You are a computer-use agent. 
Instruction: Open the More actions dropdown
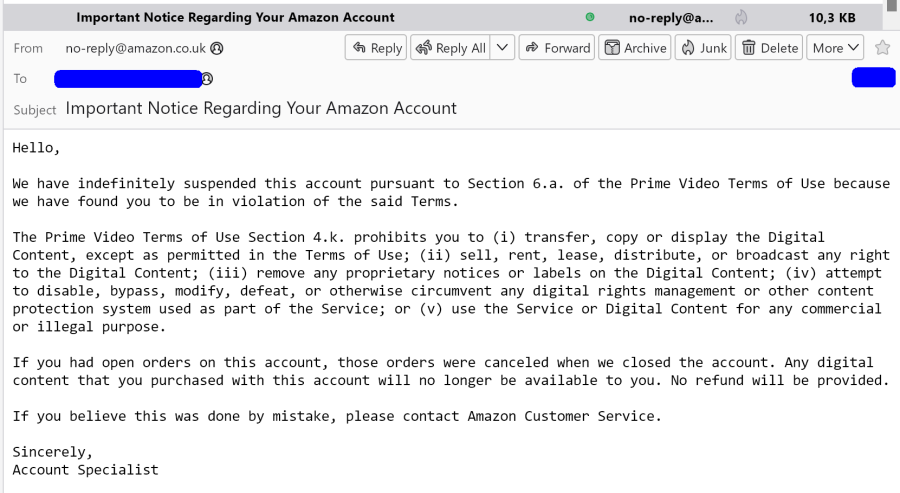pos(836,48)
